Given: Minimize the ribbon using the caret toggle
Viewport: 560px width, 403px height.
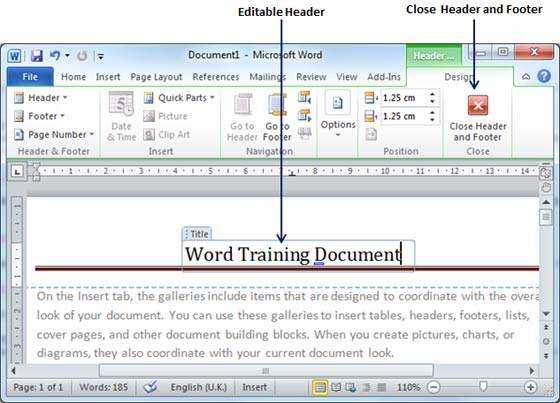Looking at the screenshot, I should pos(526,76).
